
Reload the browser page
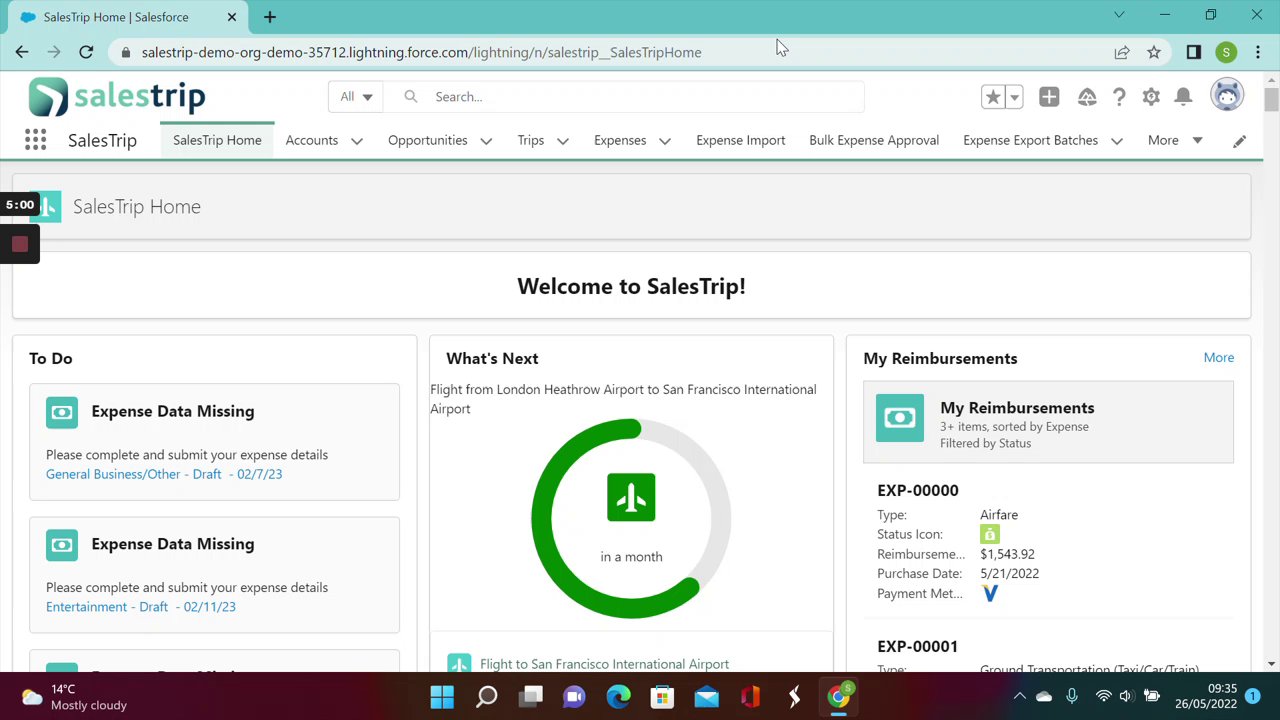click(86, 52)
